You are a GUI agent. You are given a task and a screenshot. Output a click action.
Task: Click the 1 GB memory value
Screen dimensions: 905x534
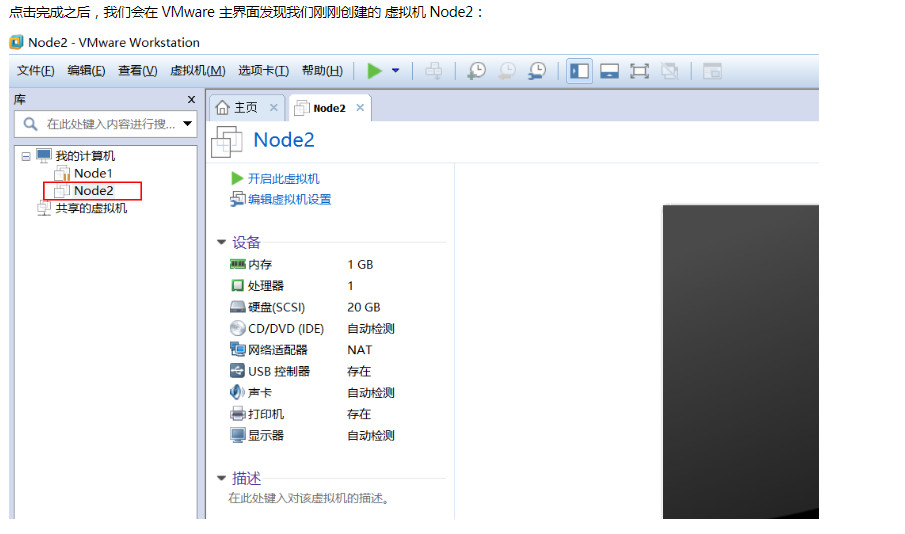(x=360, y=264)
